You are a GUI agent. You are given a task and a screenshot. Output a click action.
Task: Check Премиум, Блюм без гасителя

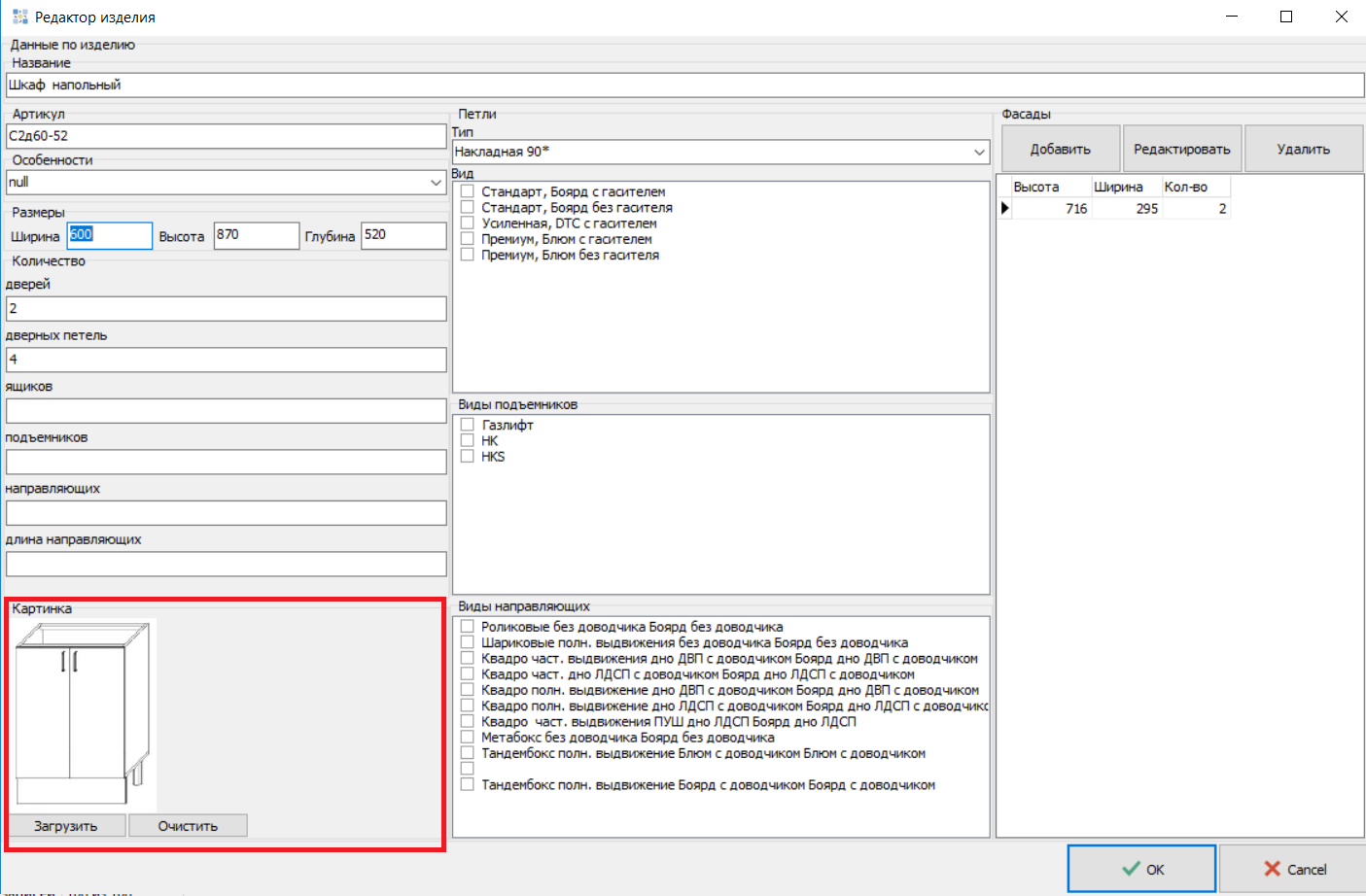tap(468, 255)
